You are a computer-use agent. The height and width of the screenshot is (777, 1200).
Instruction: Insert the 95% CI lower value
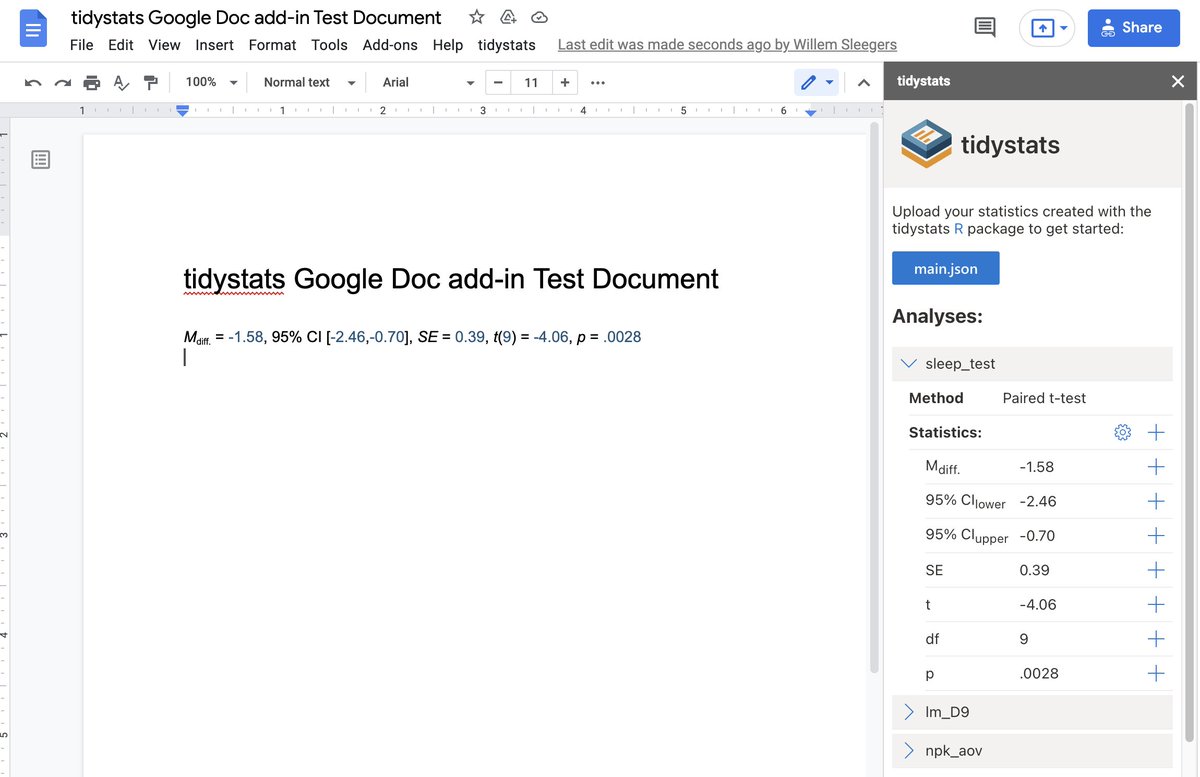point(1156,501)
